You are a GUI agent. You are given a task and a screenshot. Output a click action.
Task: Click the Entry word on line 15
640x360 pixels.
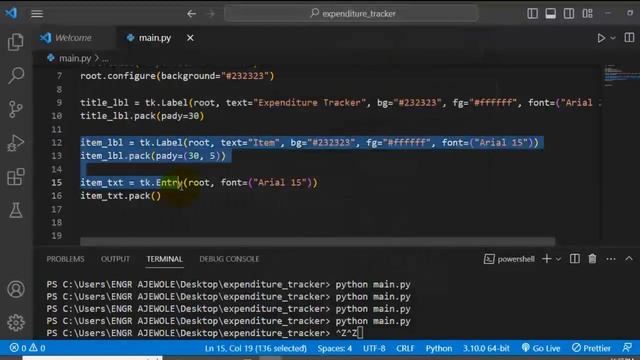click(169, 182)
